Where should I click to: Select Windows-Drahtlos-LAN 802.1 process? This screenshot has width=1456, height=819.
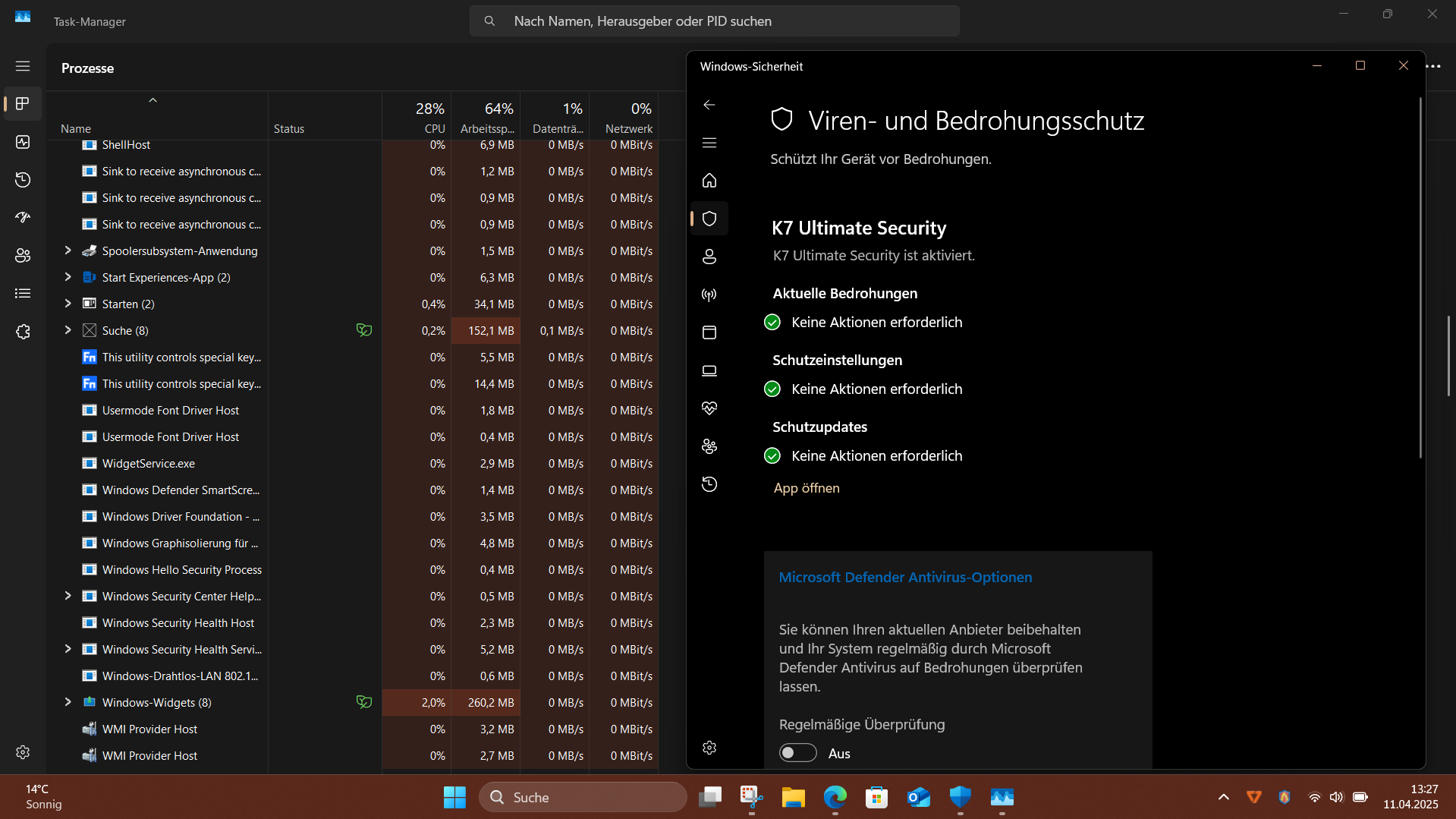(352, 676)
